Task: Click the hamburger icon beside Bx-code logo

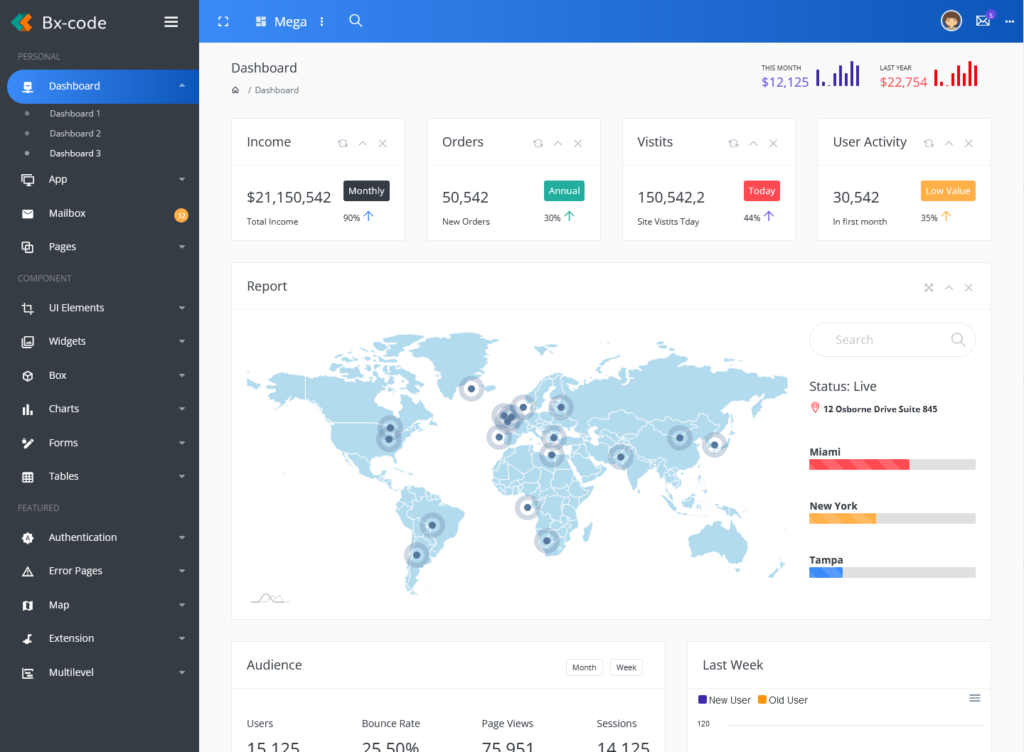Action: (169, 21)
